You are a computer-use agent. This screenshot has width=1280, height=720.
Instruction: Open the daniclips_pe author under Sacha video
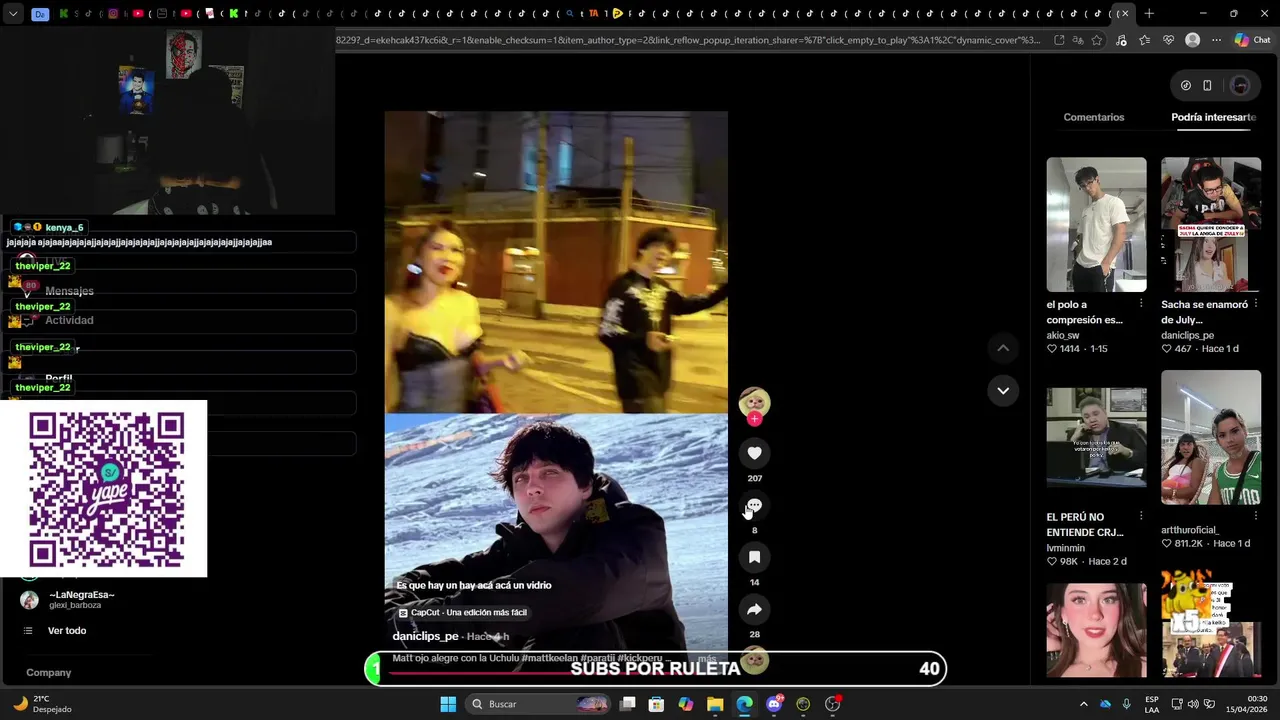point(1187,335)
